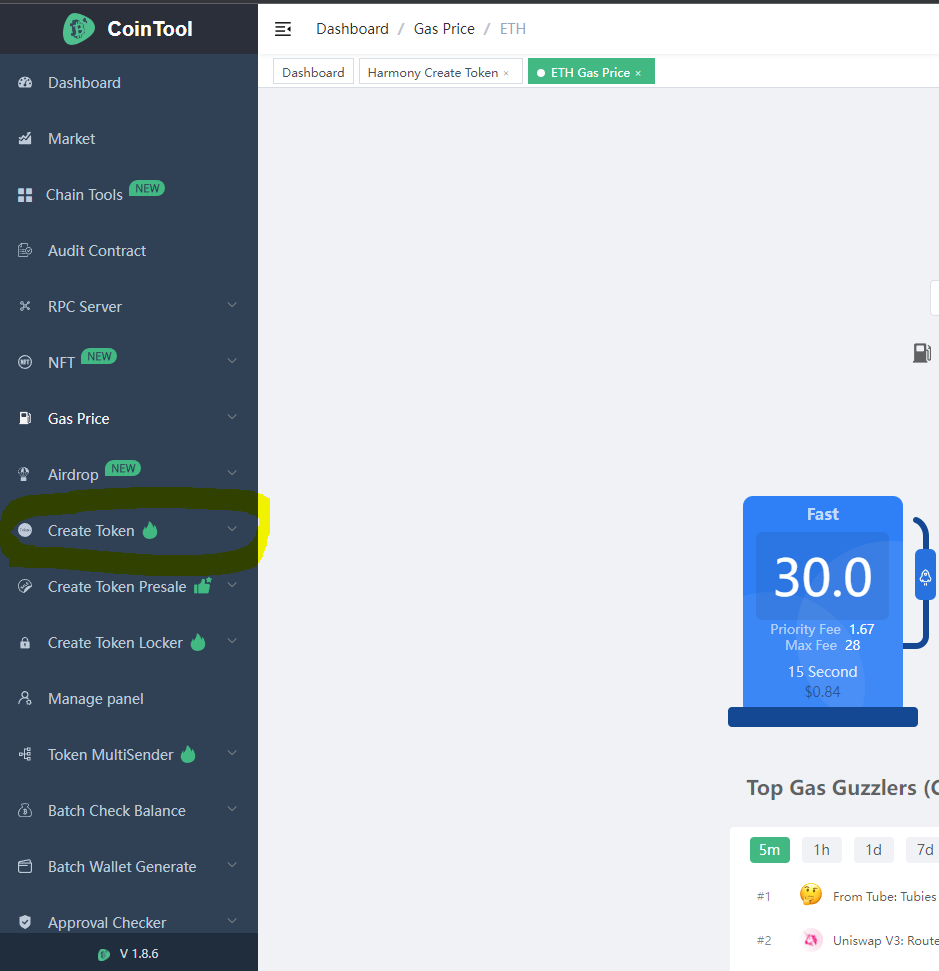Click the Manage panel user icon
The image size is (939, 971).
[x=25, y=698]
